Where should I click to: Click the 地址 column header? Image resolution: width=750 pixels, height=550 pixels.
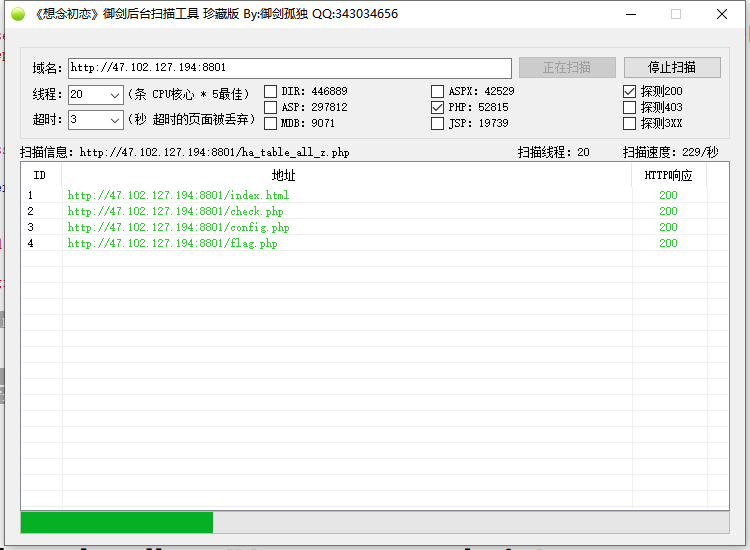pyautogui.click(x=347, y=175)
